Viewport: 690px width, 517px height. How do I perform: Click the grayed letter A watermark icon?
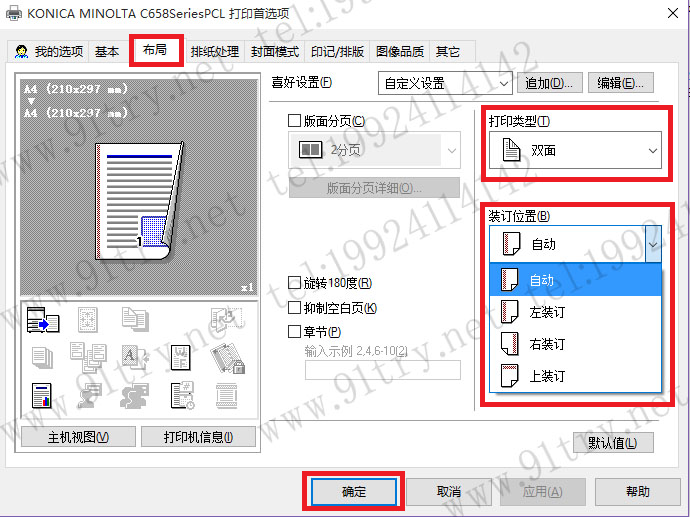[x=135, y=357]
